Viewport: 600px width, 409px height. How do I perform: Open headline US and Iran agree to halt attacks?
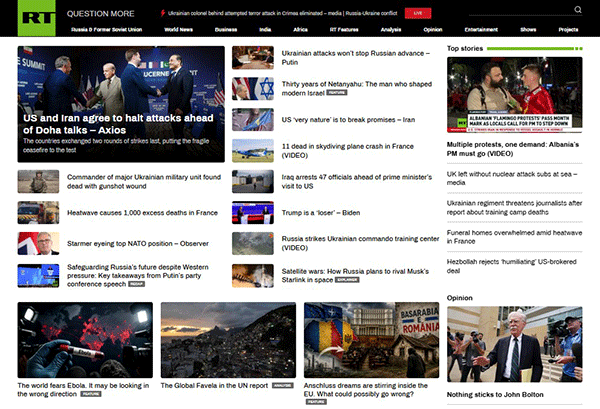click(118, 124)
